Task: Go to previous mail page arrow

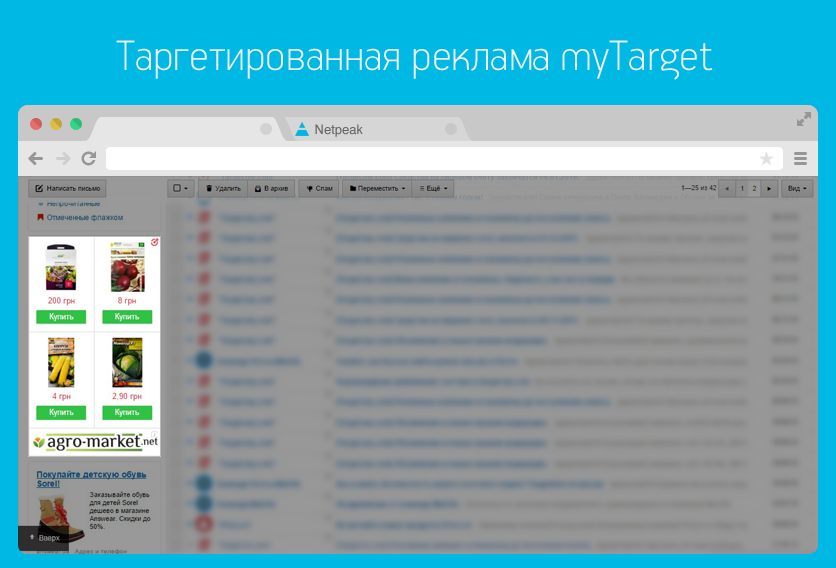Action: tap(727, 188)
